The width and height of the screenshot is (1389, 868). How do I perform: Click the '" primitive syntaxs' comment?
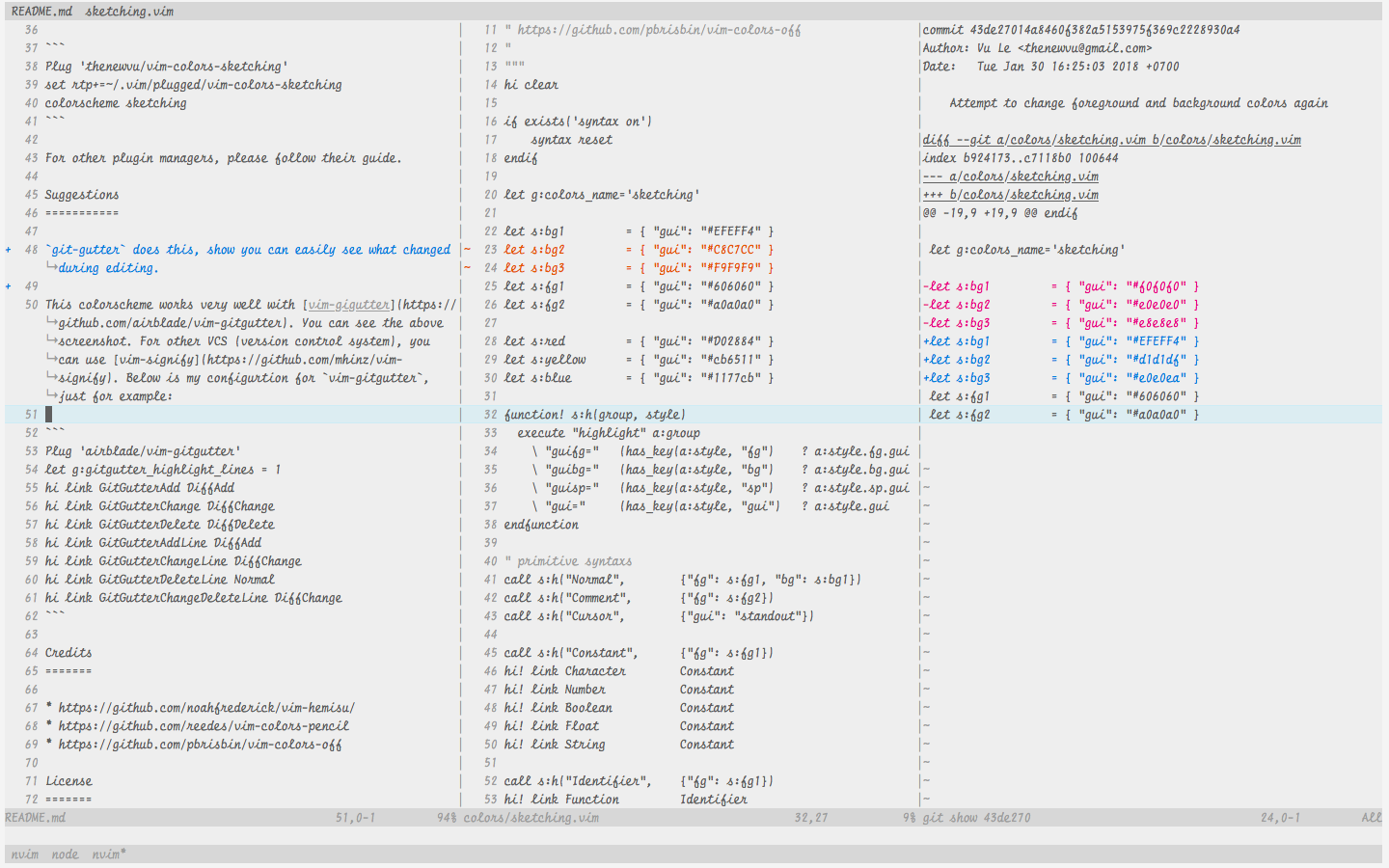tap(568, 561)
